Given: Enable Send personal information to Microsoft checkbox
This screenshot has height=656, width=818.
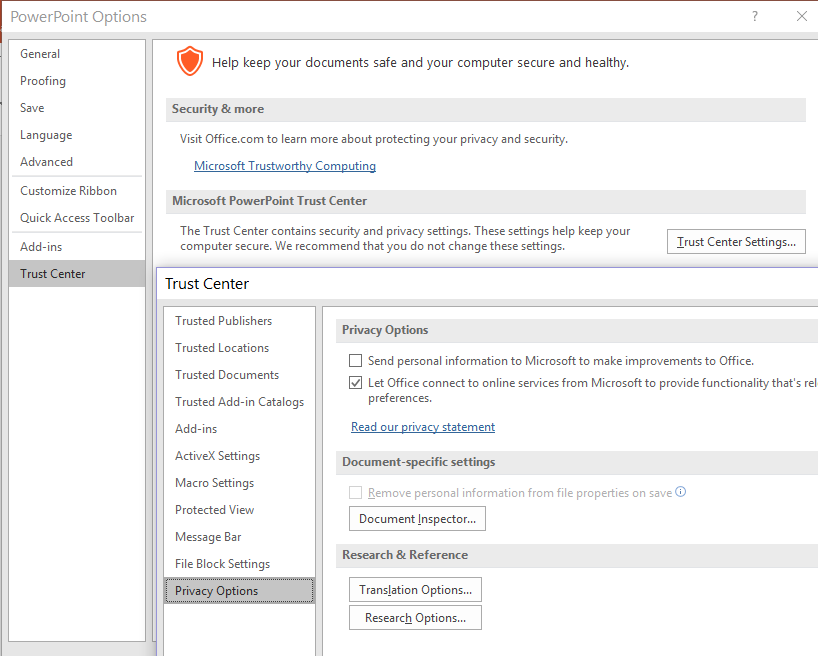Looking at the screenshot, I should [355, 361].
